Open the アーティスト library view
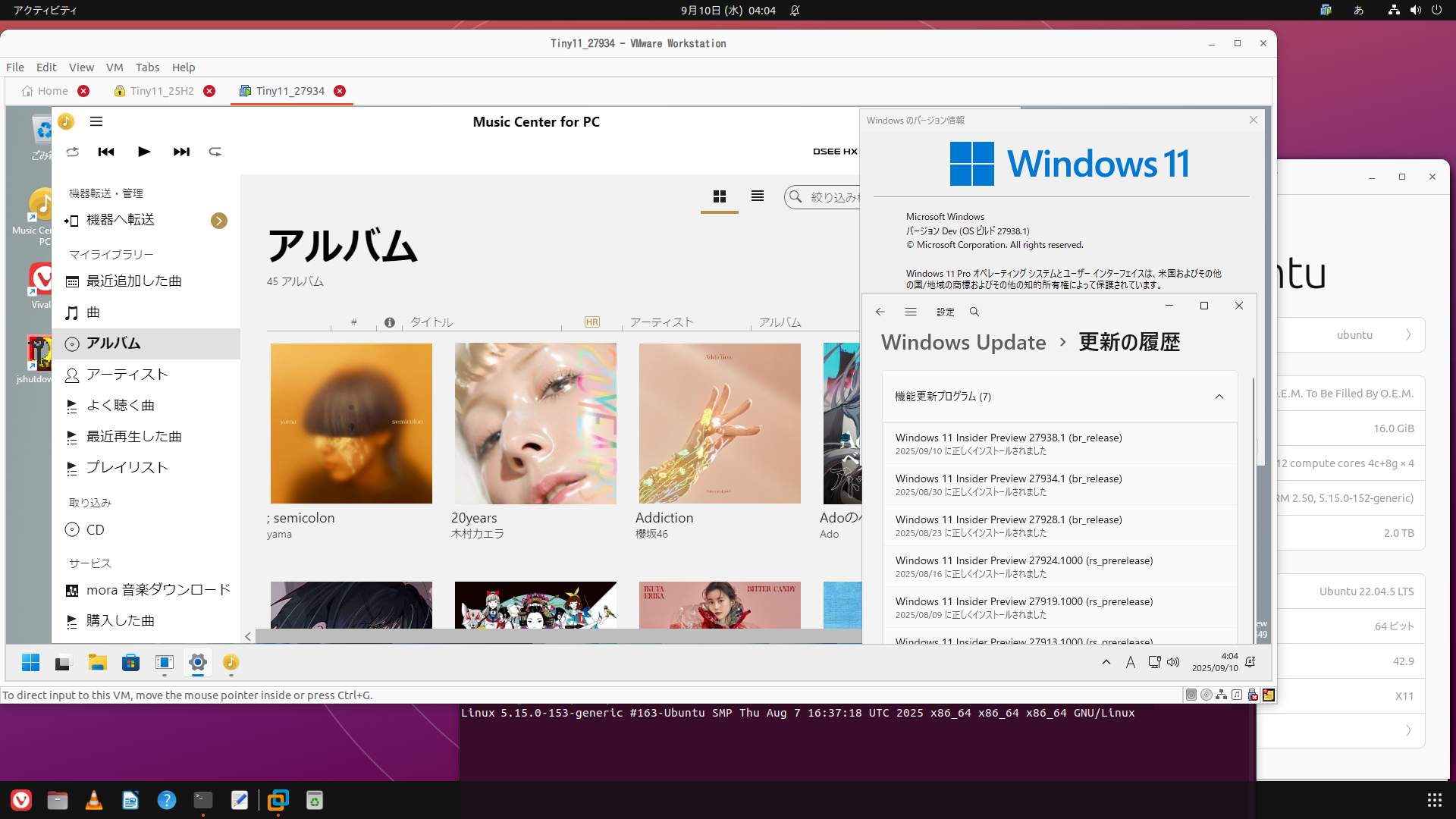 146,375
